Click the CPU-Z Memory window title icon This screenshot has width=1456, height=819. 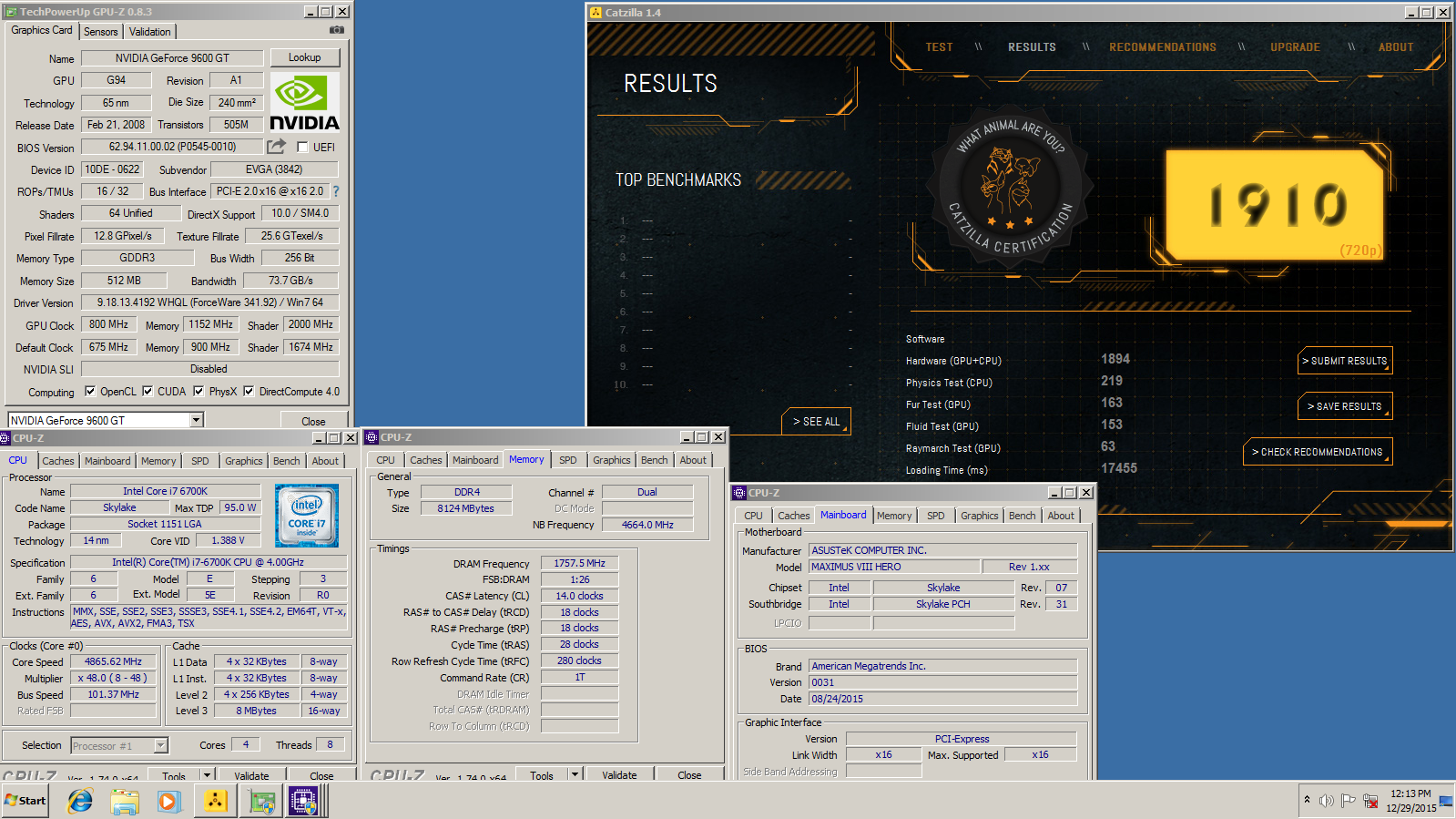coord(372,437)
